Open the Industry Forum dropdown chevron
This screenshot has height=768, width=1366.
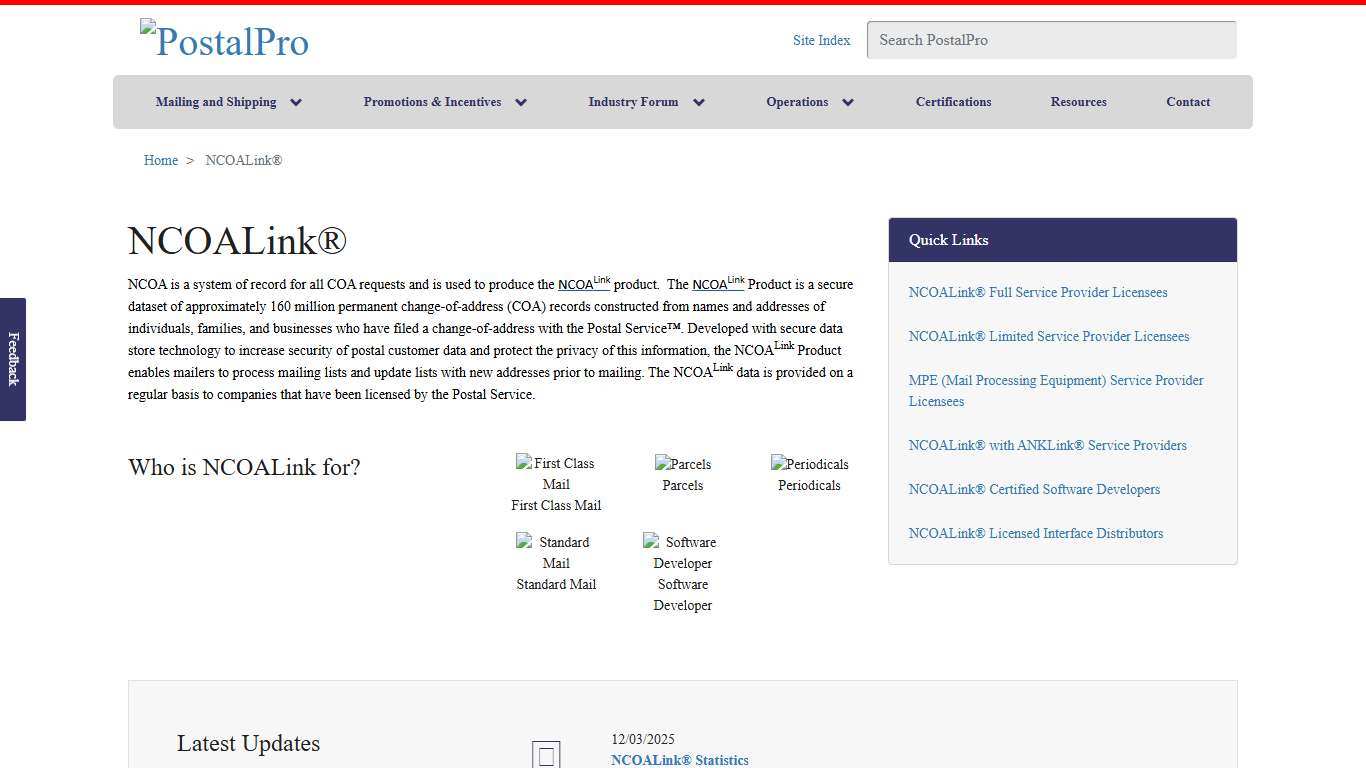point(699,102)
